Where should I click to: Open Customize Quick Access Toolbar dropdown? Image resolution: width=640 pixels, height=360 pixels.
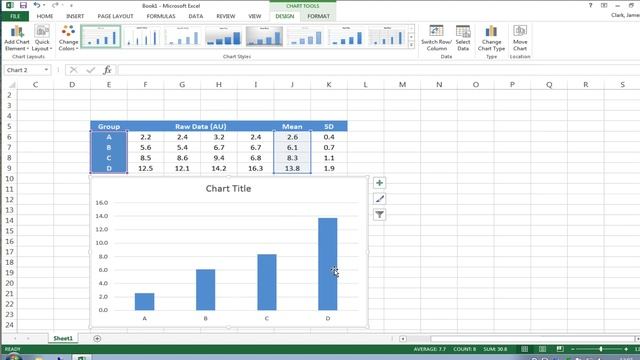[x=71, y=5]
